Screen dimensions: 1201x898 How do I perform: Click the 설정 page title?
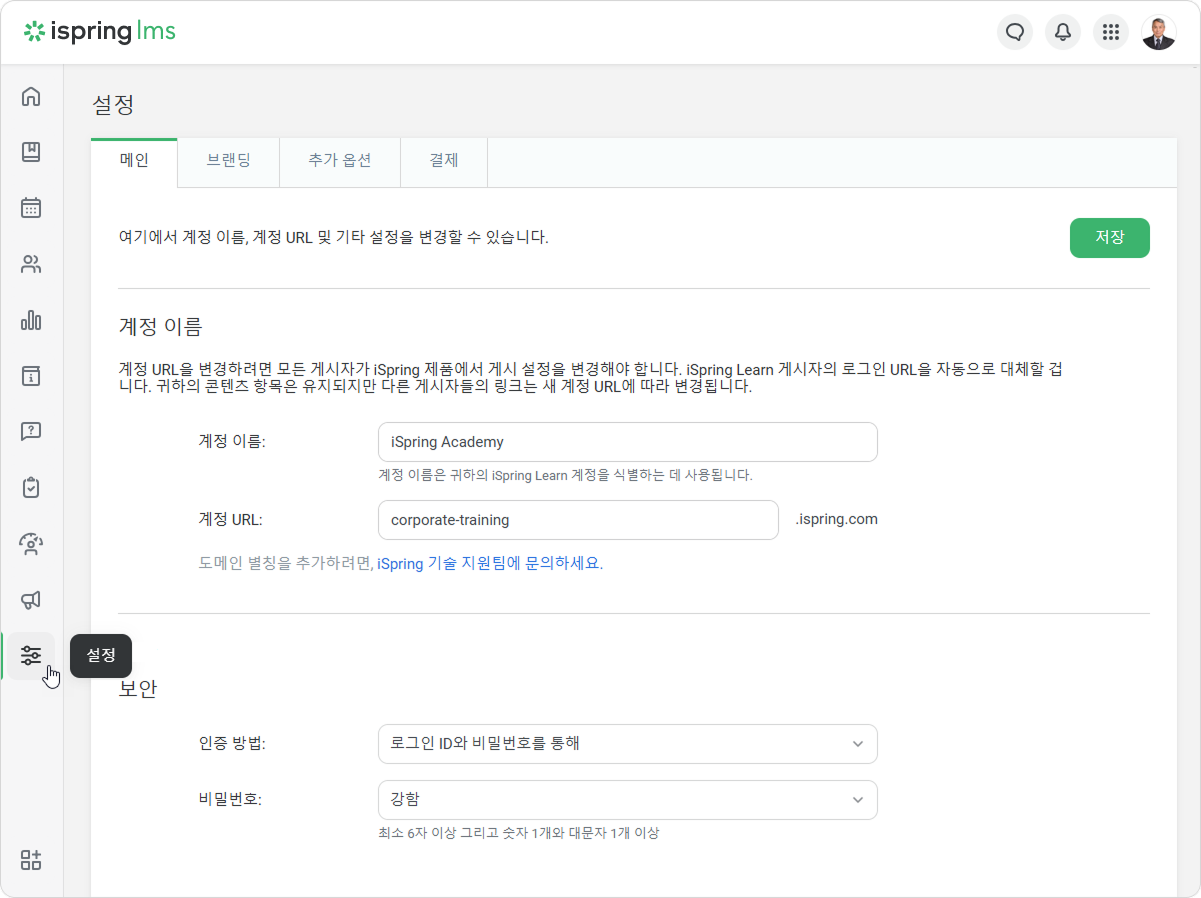coord(113,104)
